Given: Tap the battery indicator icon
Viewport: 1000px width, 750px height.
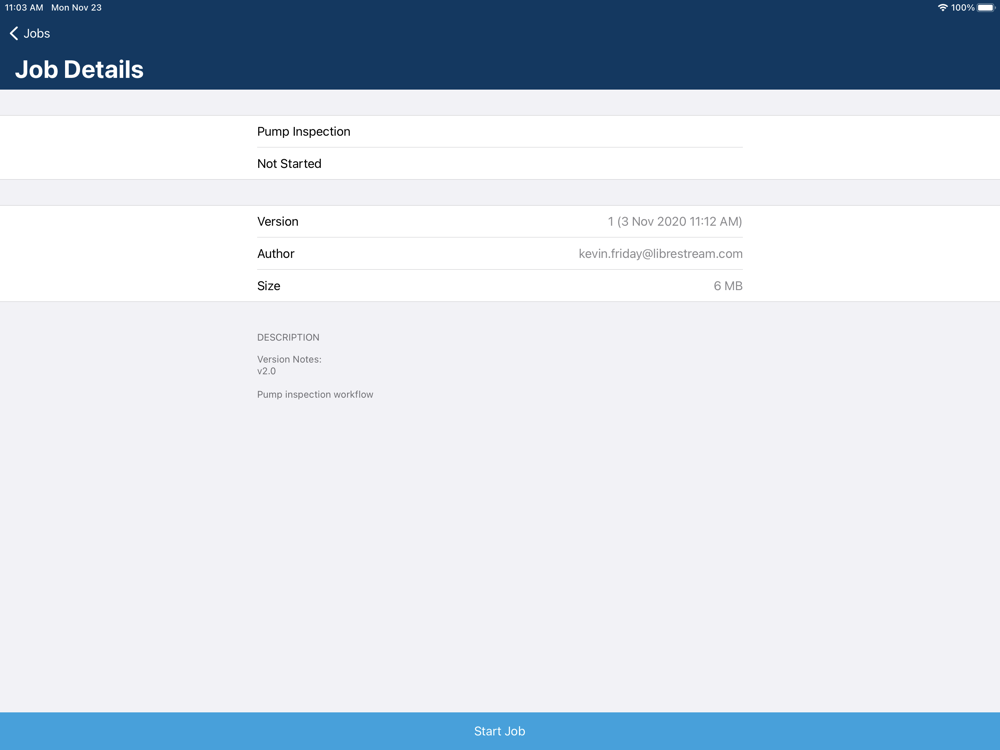Looking at the screenshot, I should pyautogui.click(x=986, y=8).
